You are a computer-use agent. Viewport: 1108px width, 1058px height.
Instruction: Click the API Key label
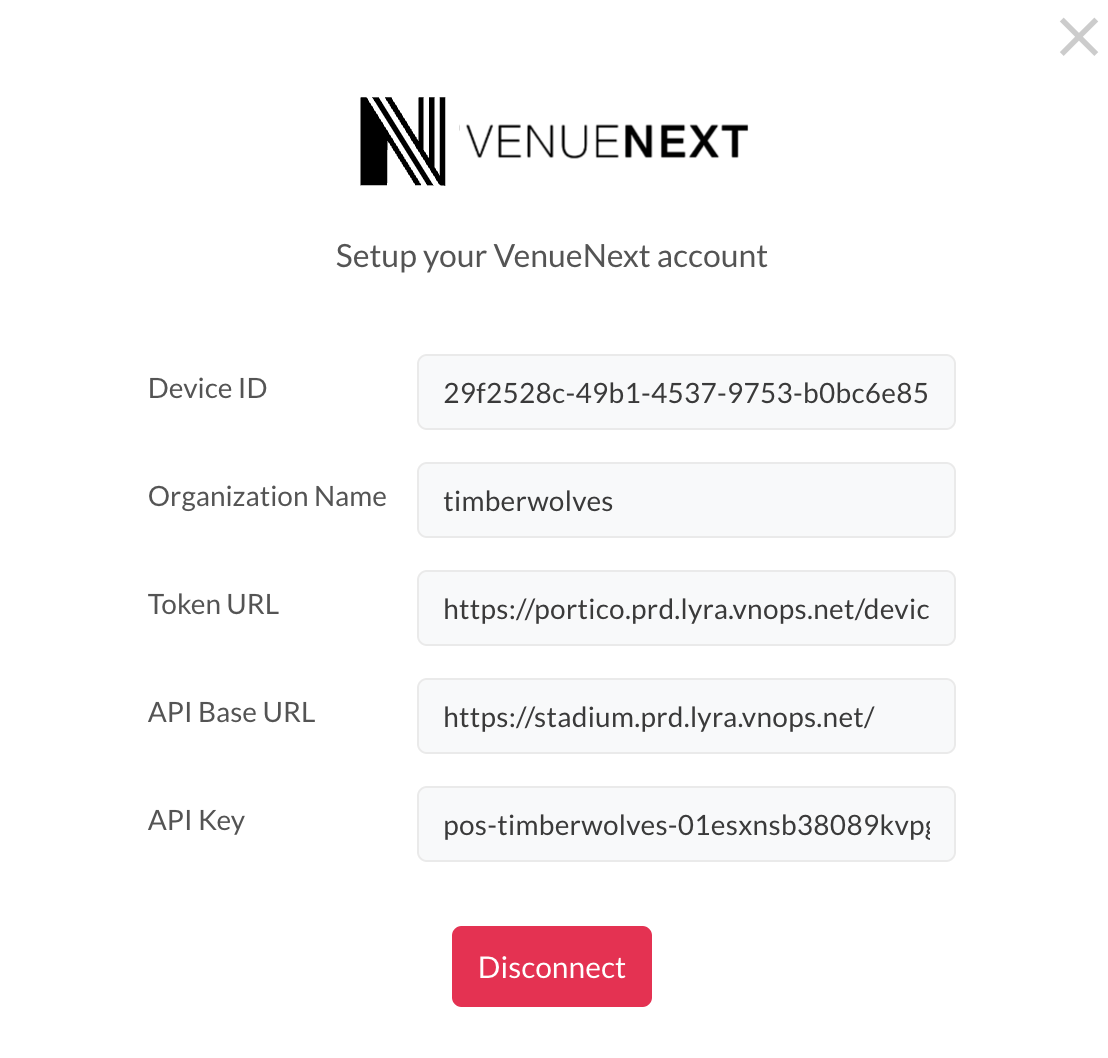click(196, 820)
